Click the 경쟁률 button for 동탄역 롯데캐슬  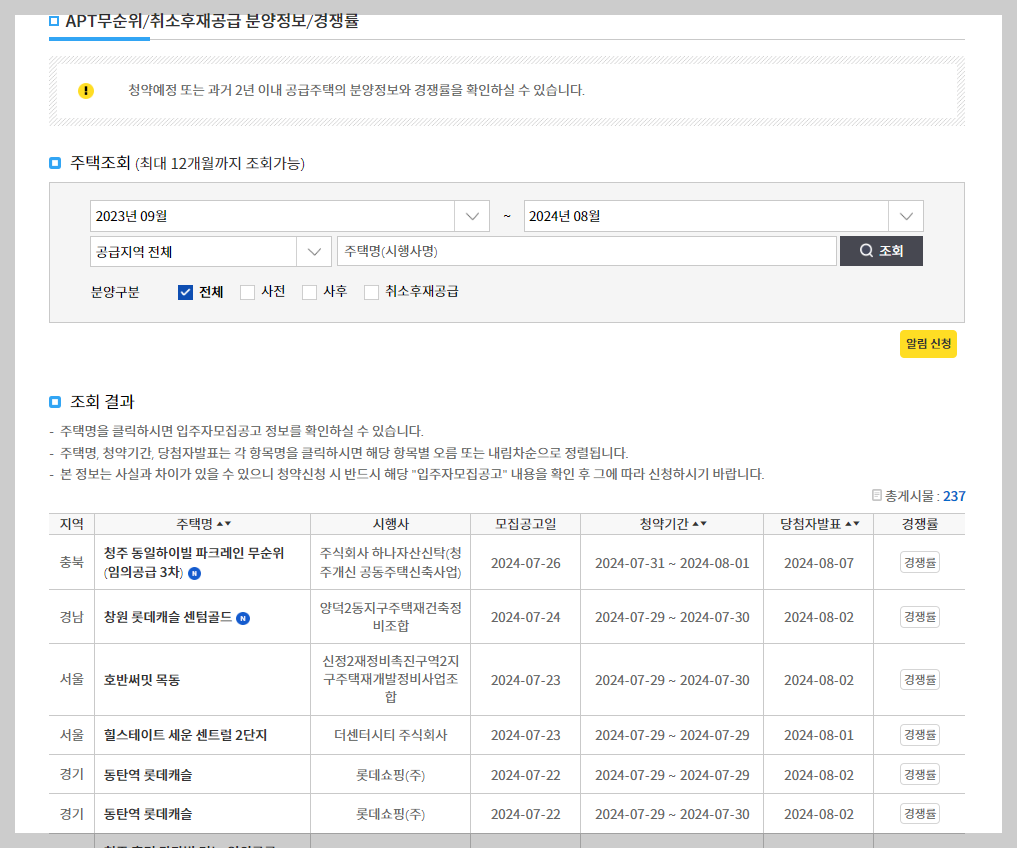(919, 773)
